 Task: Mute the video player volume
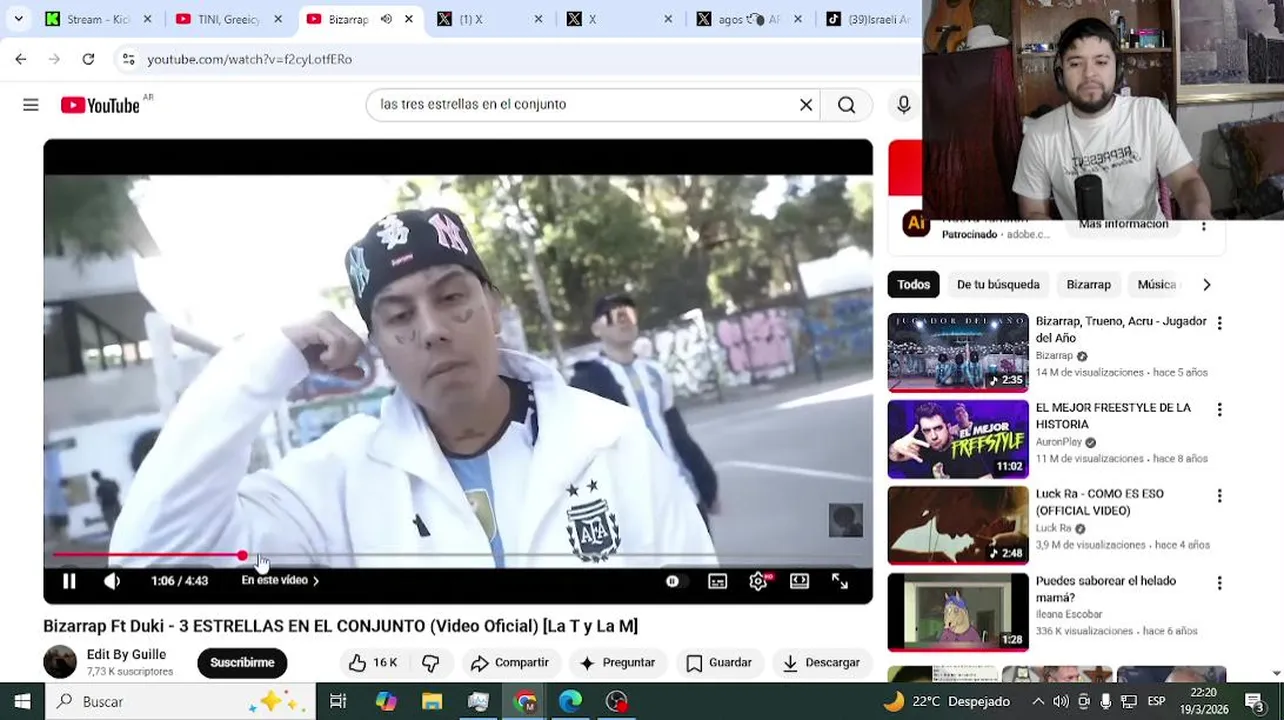(112, 581)
